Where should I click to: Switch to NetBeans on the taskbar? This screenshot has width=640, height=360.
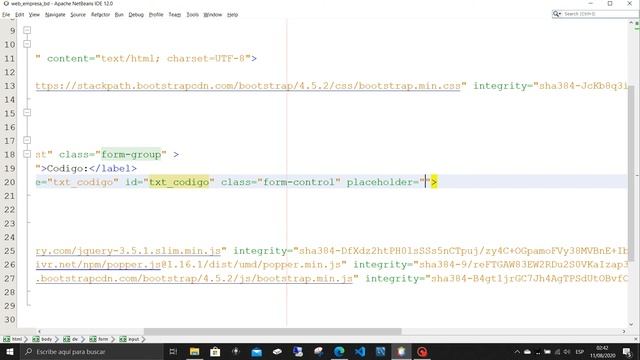401,351
